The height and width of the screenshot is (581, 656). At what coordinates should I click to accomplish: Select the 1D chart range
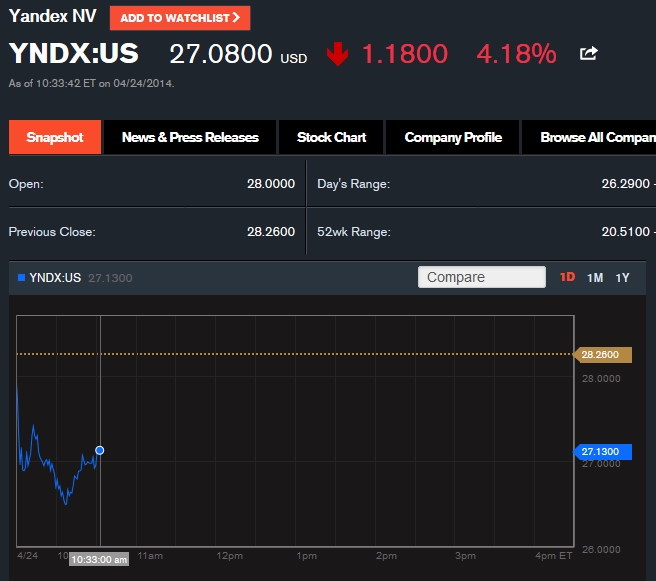[567, 277]
